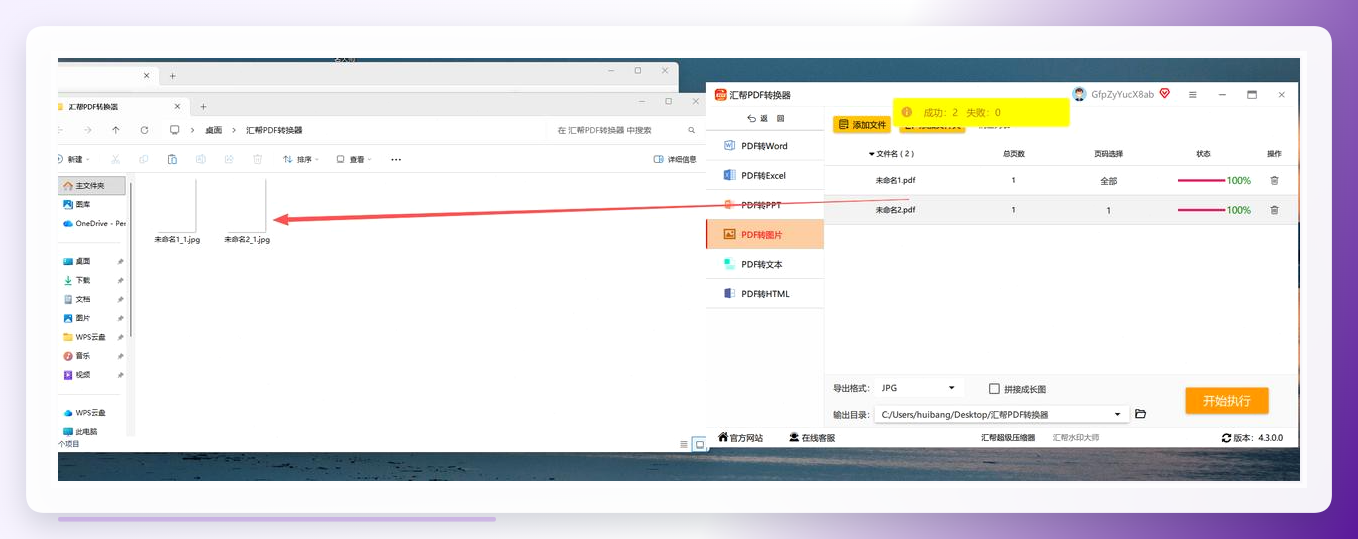Viewport: 1358px width, 539px height.
Task: Select 未命名2_1.jpg file in Explorer
Action: point(247,212)
